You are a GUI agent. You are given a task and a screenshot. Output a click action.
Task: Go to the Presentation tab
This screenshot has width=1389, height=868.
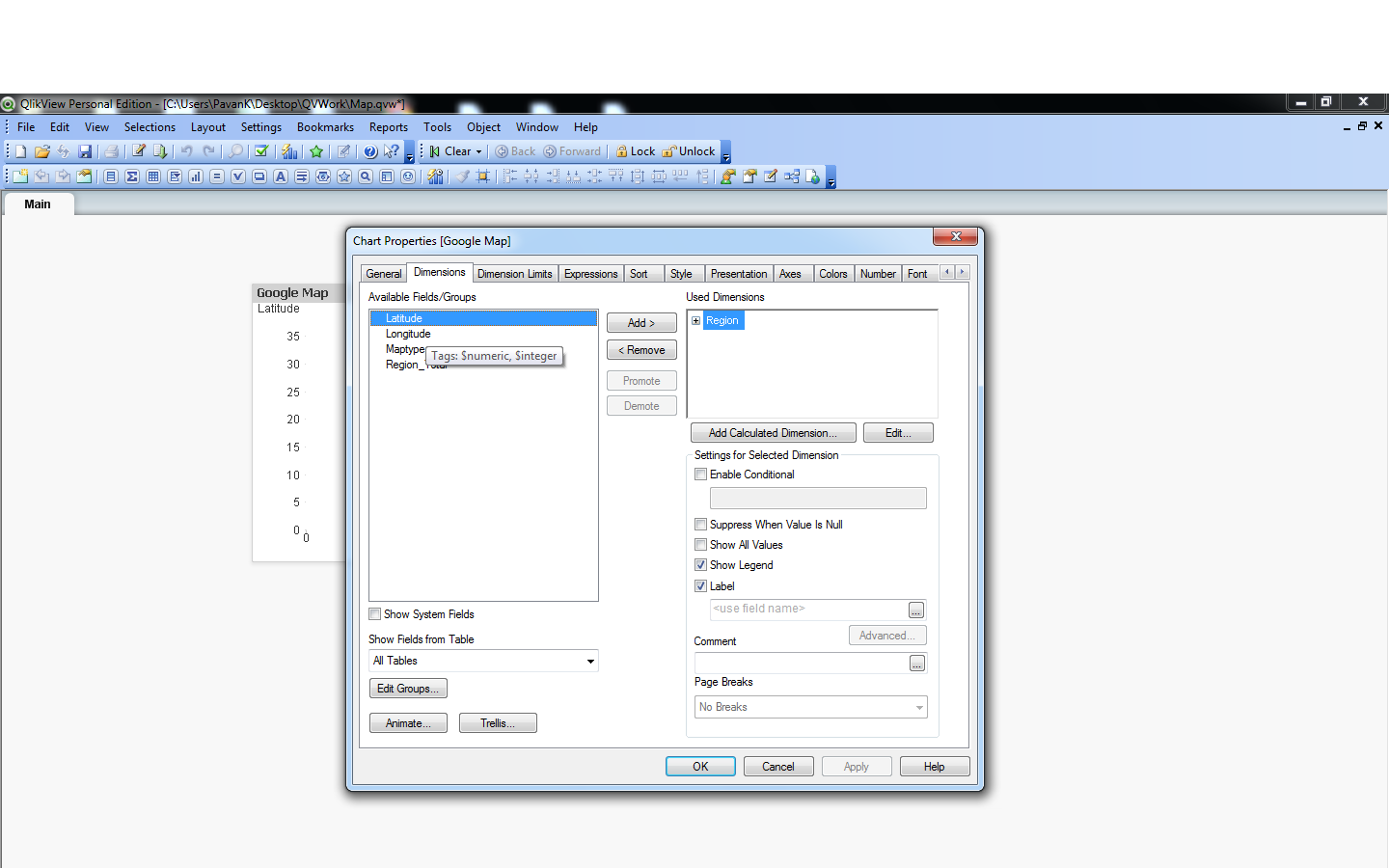tap(739, 274)
